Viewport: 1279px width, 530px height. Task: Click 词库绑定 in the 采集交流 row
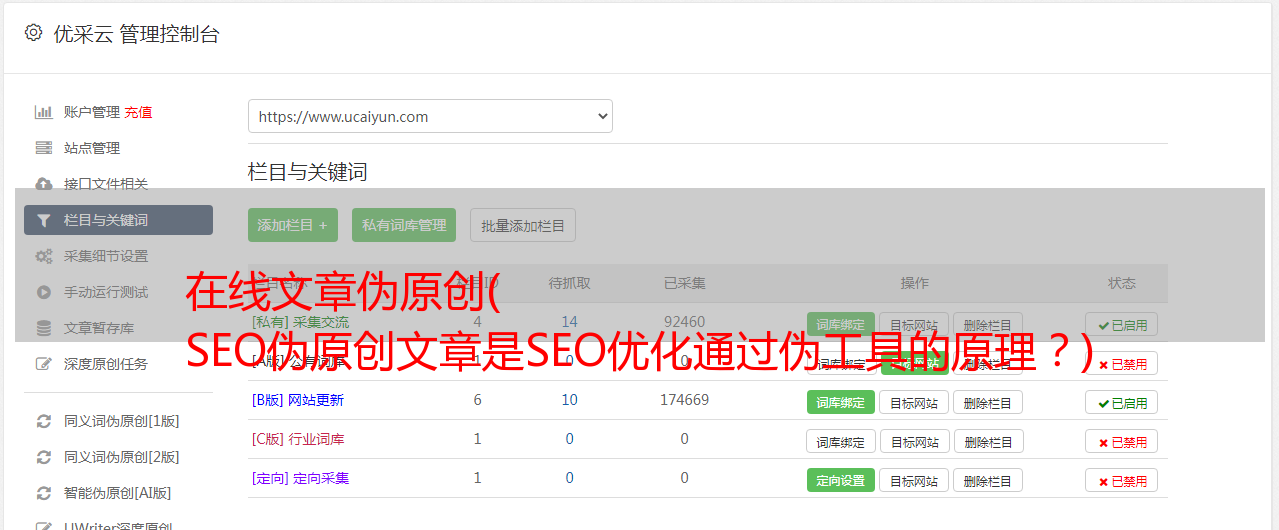[x=841, y=324]
